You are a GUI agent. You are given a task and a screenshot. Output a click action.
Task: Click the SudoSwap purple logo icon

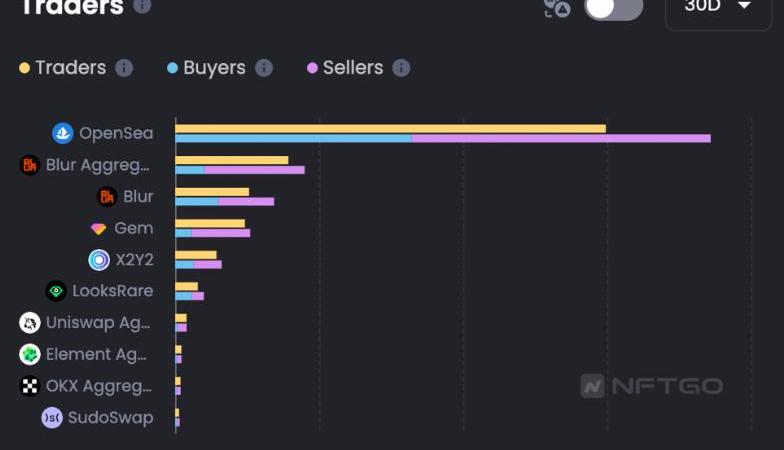coord(52,418)
